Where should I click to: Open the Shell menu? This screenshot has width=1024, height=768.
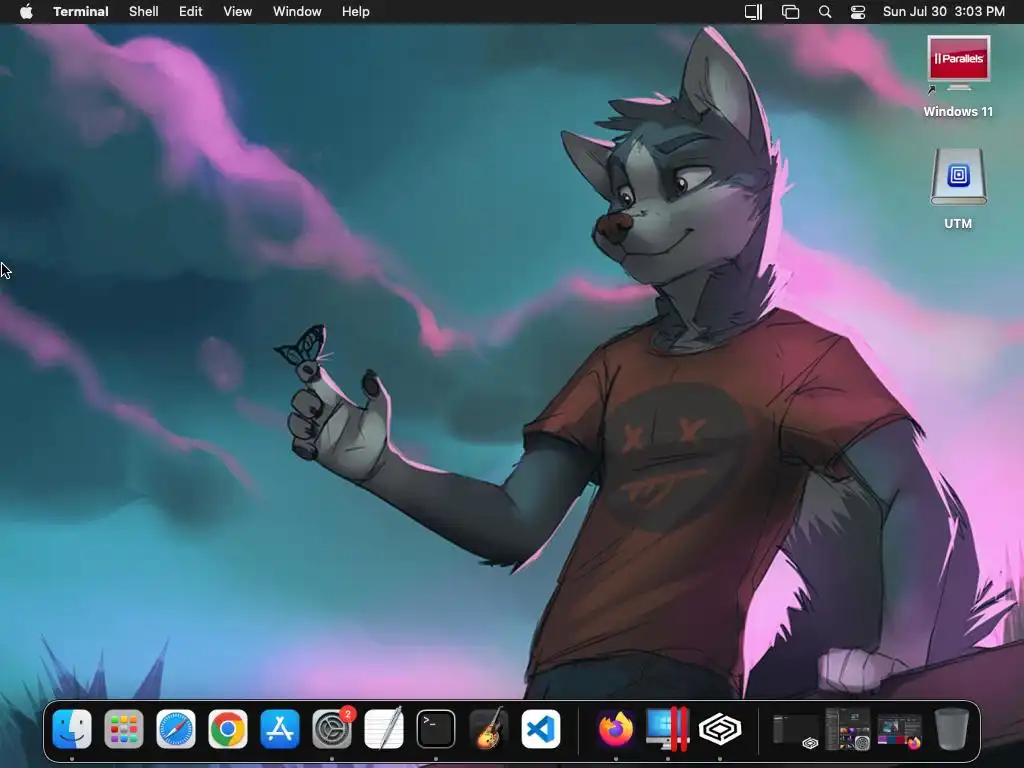144,12
